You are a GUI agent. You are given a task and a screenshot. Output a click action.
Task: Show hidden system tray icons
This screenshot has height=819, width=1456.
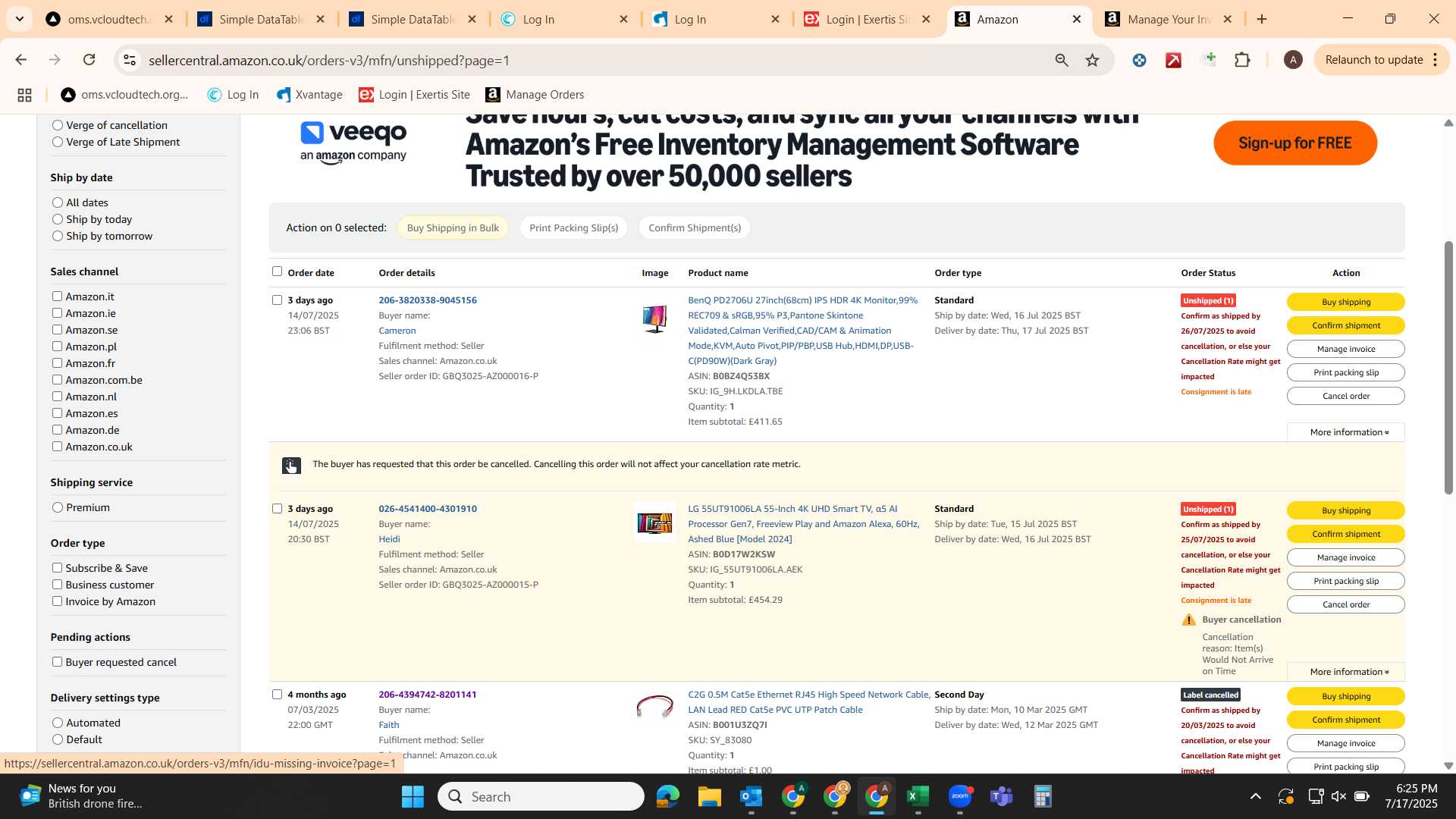1256,796
